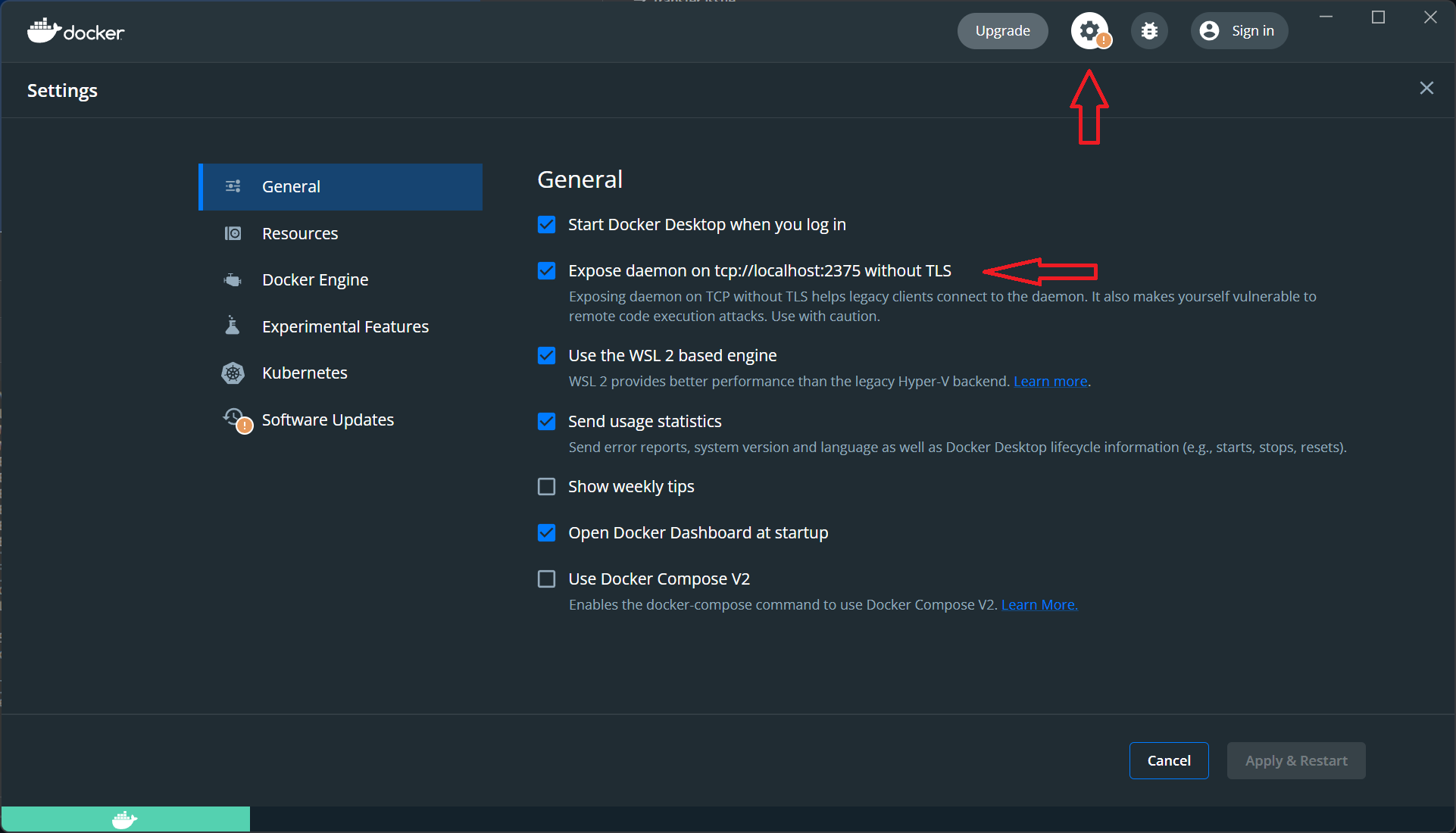
Task: Open the WSL 2 Learn more link
Action: pyautogui.click(x=1050, y=381)
